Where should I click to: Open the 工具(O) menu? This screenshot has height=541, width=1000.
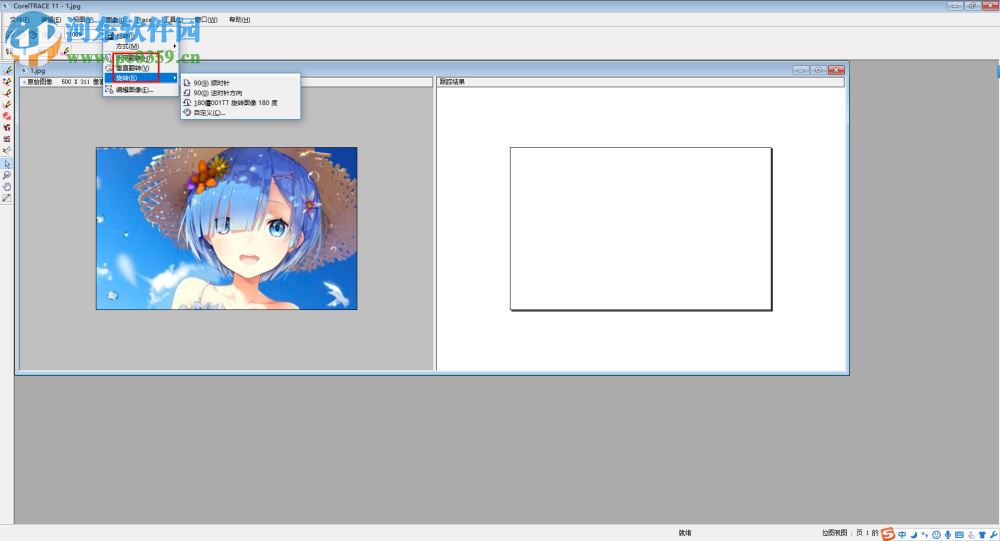point(172,20)
